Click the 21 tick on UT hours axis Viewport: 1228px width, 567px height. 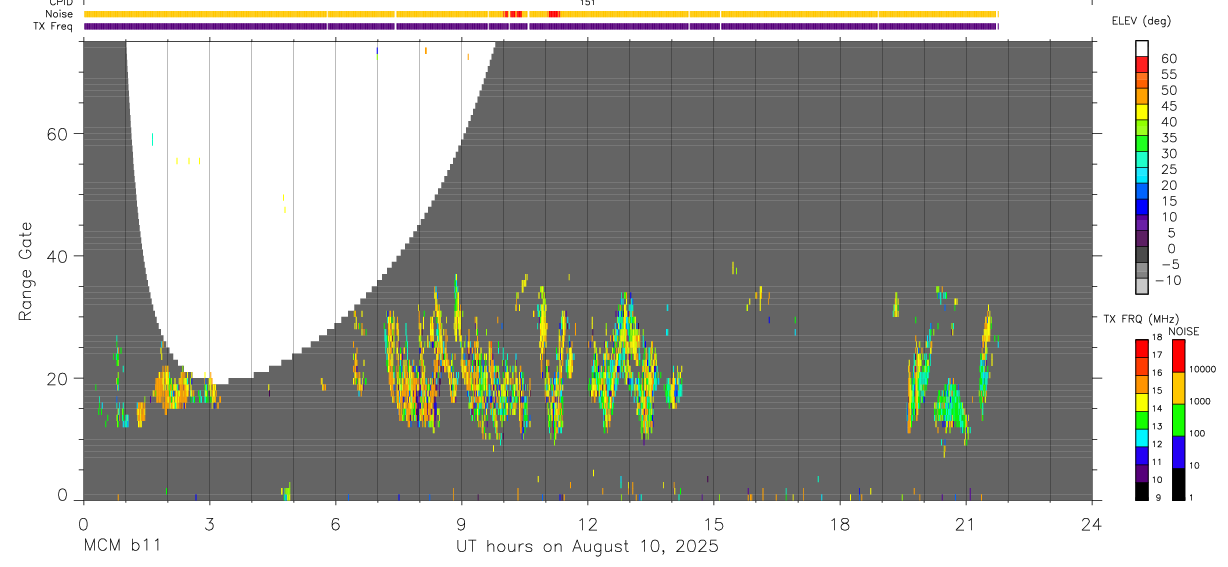click(966, 523)
